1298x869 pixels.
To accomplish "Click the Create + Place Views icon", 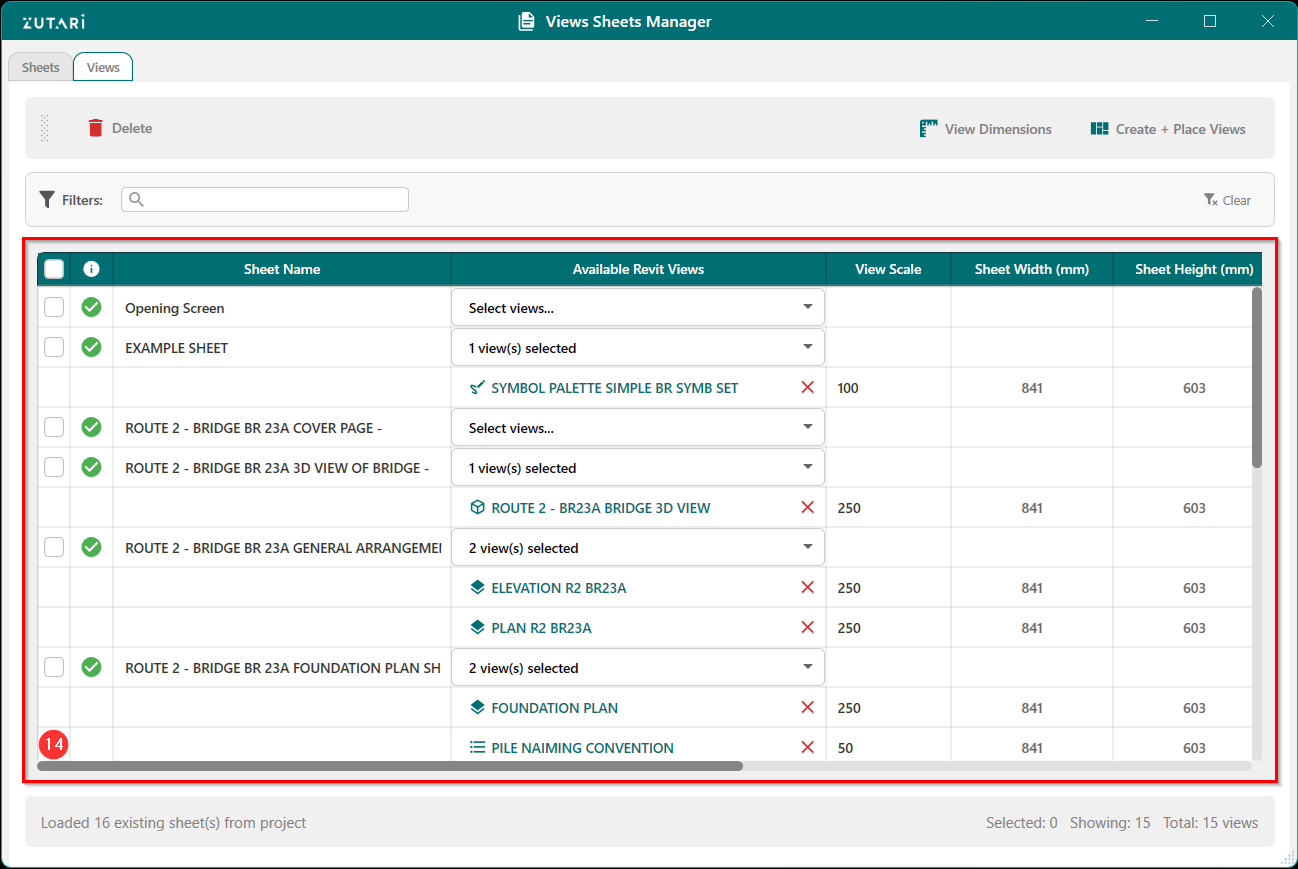I will point(1100,129).
